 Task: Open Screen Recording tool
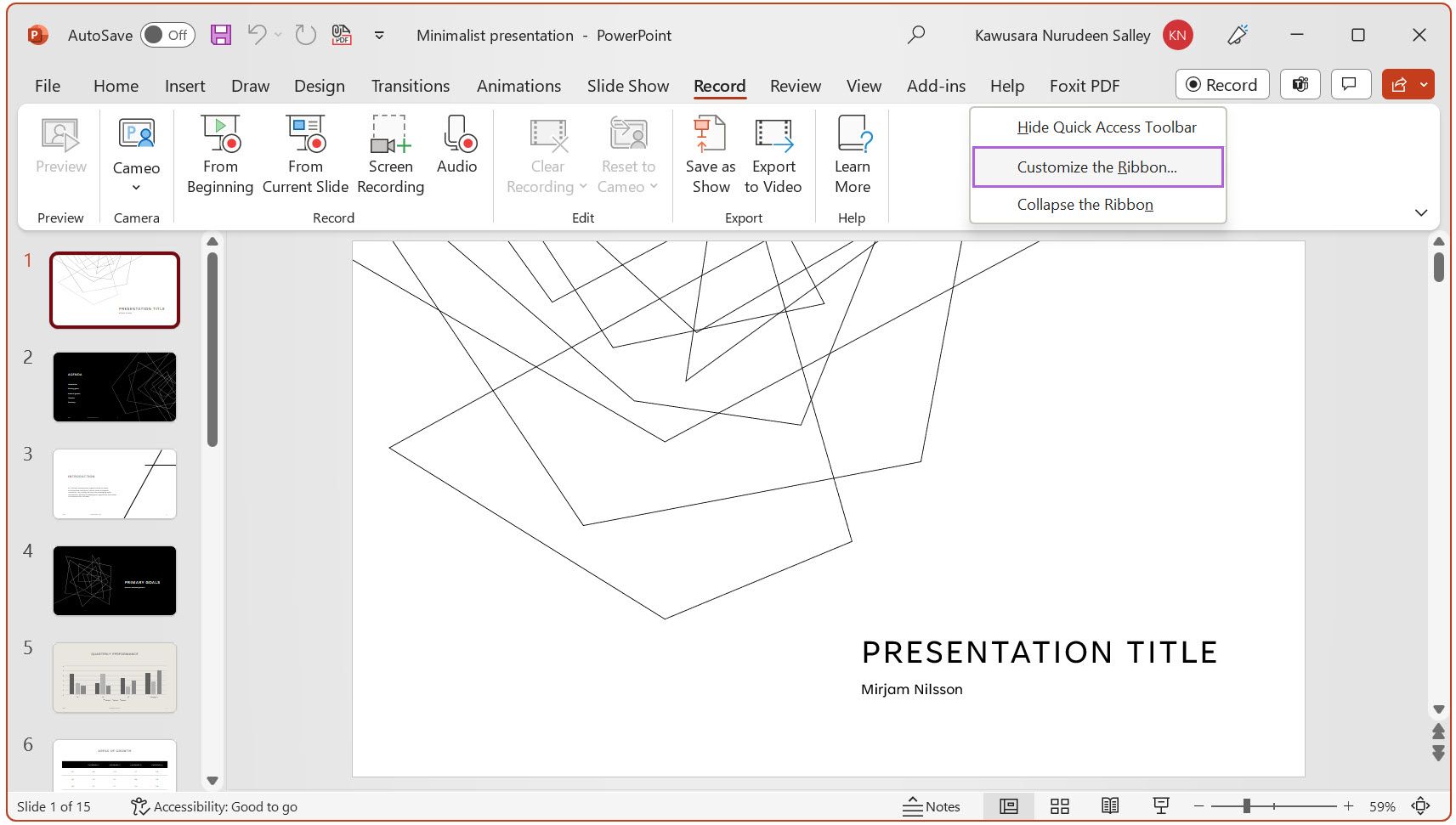(389, 153)
